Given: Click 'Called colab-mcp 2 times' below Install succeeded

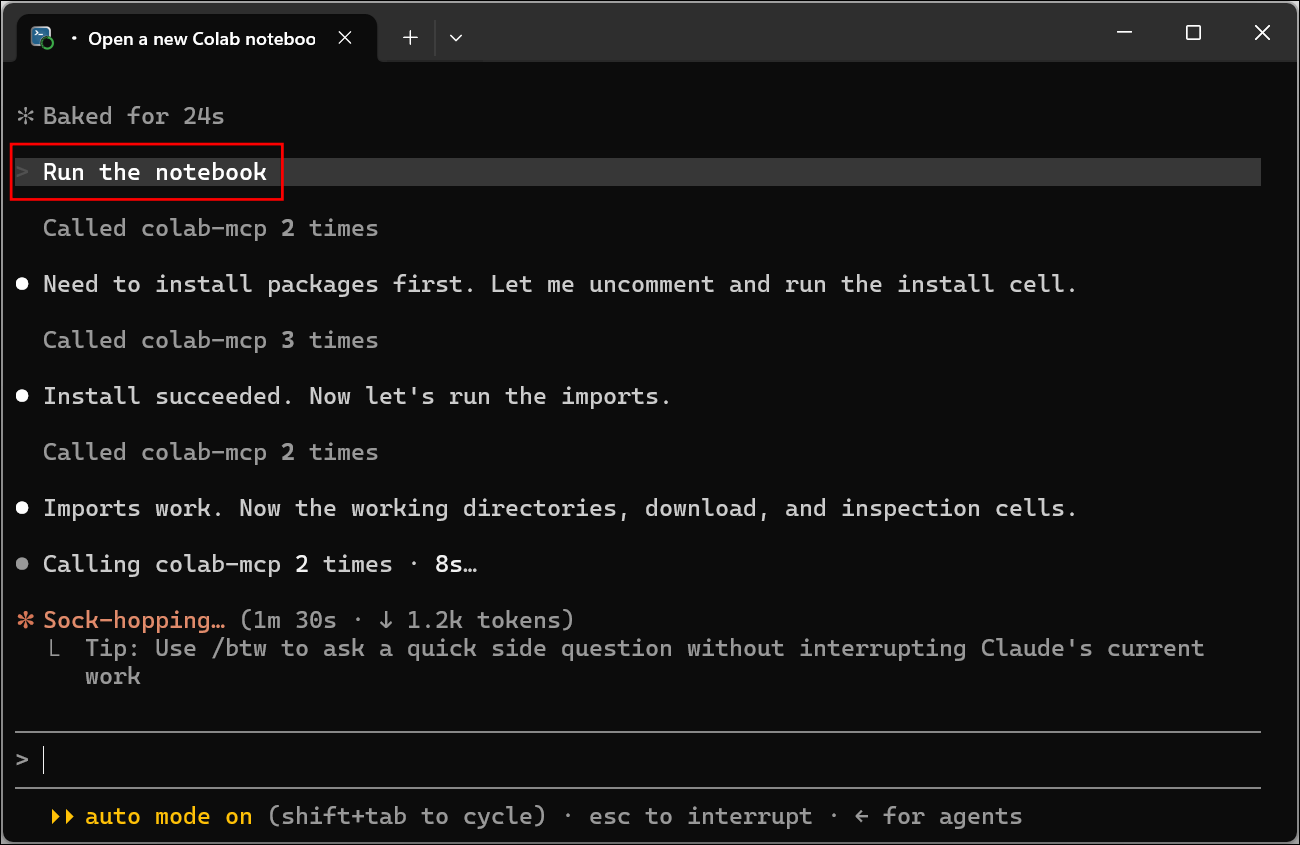Looking at the screenshot, I should coord(210,452).
